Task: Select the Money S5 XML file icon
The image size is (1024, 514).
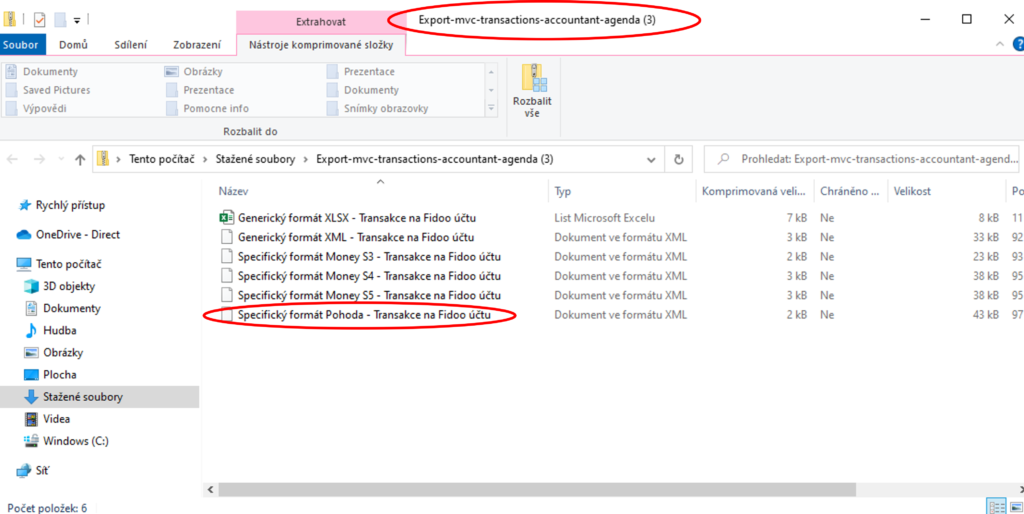Action: coord(226,295)
